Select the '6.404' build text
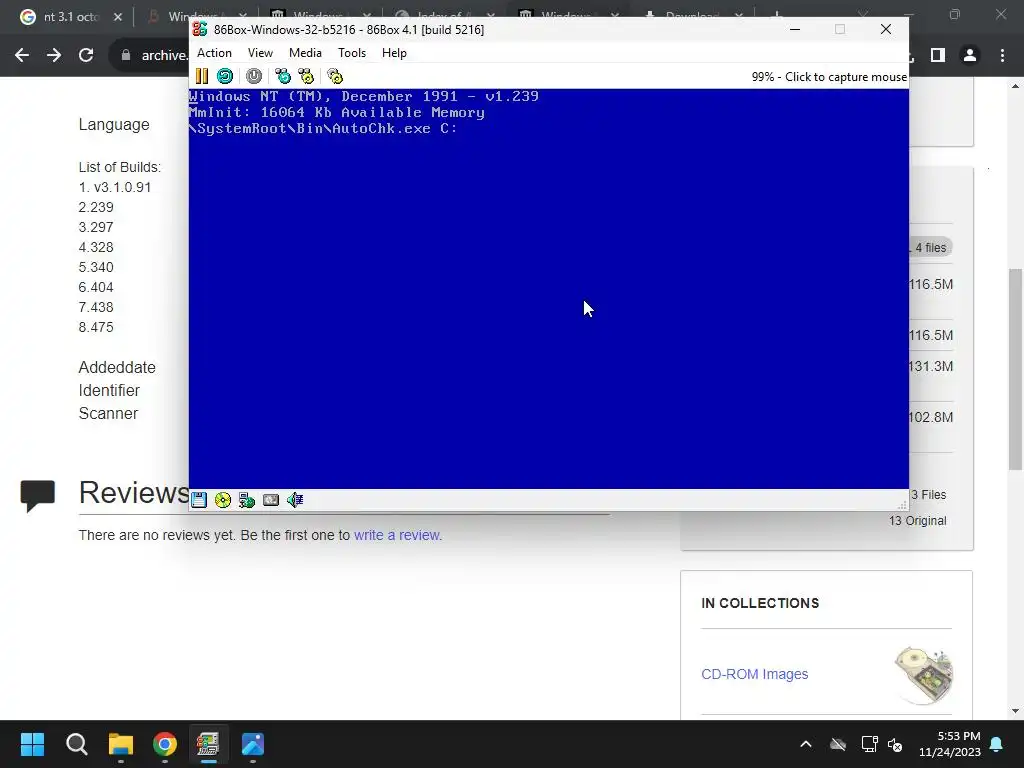 [x=96, y=287]
